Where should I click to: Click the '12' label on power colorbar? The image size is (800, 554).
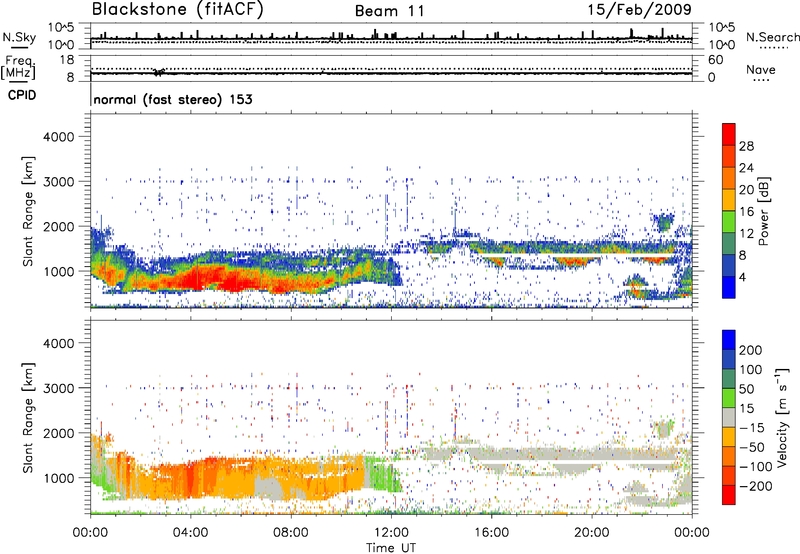tap(746, 234)
